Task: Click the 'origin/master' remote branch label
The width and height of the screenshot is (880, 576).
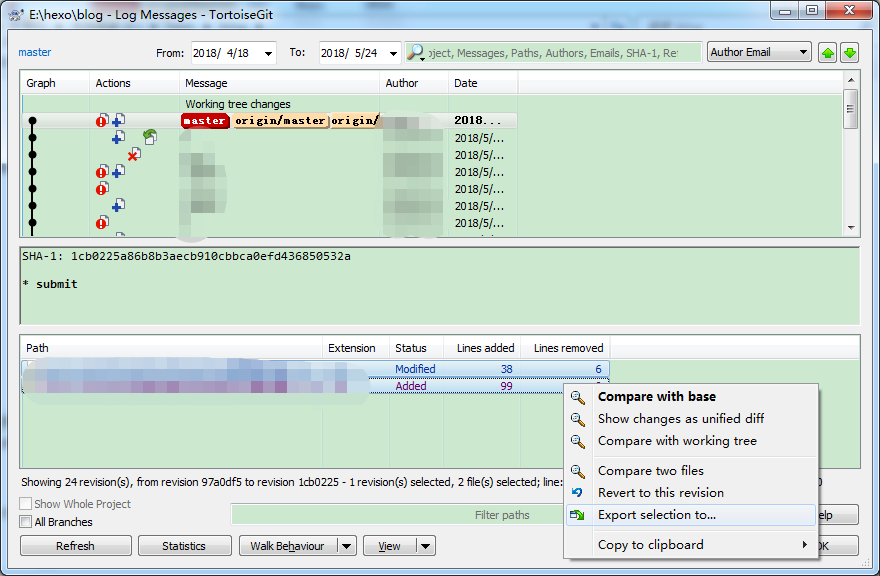Action: click(x=281, y=121)
